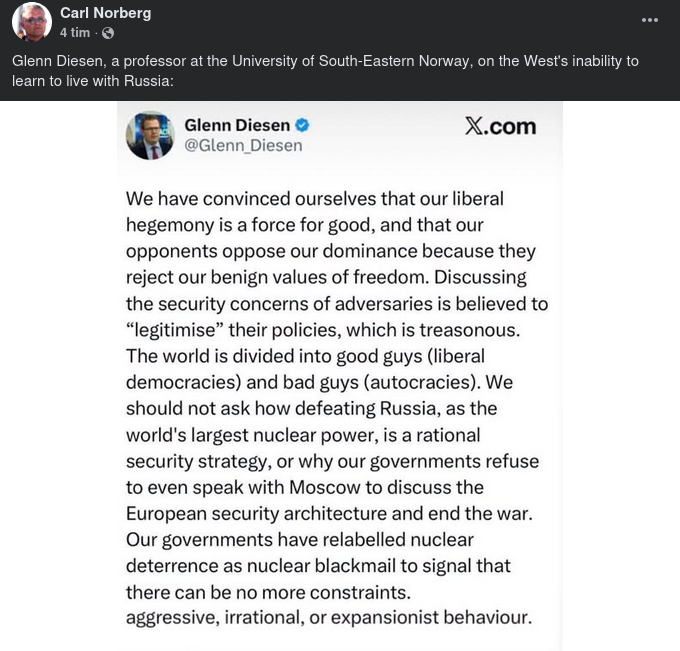Open the Carl Norberg profile name link

point(105,13)
